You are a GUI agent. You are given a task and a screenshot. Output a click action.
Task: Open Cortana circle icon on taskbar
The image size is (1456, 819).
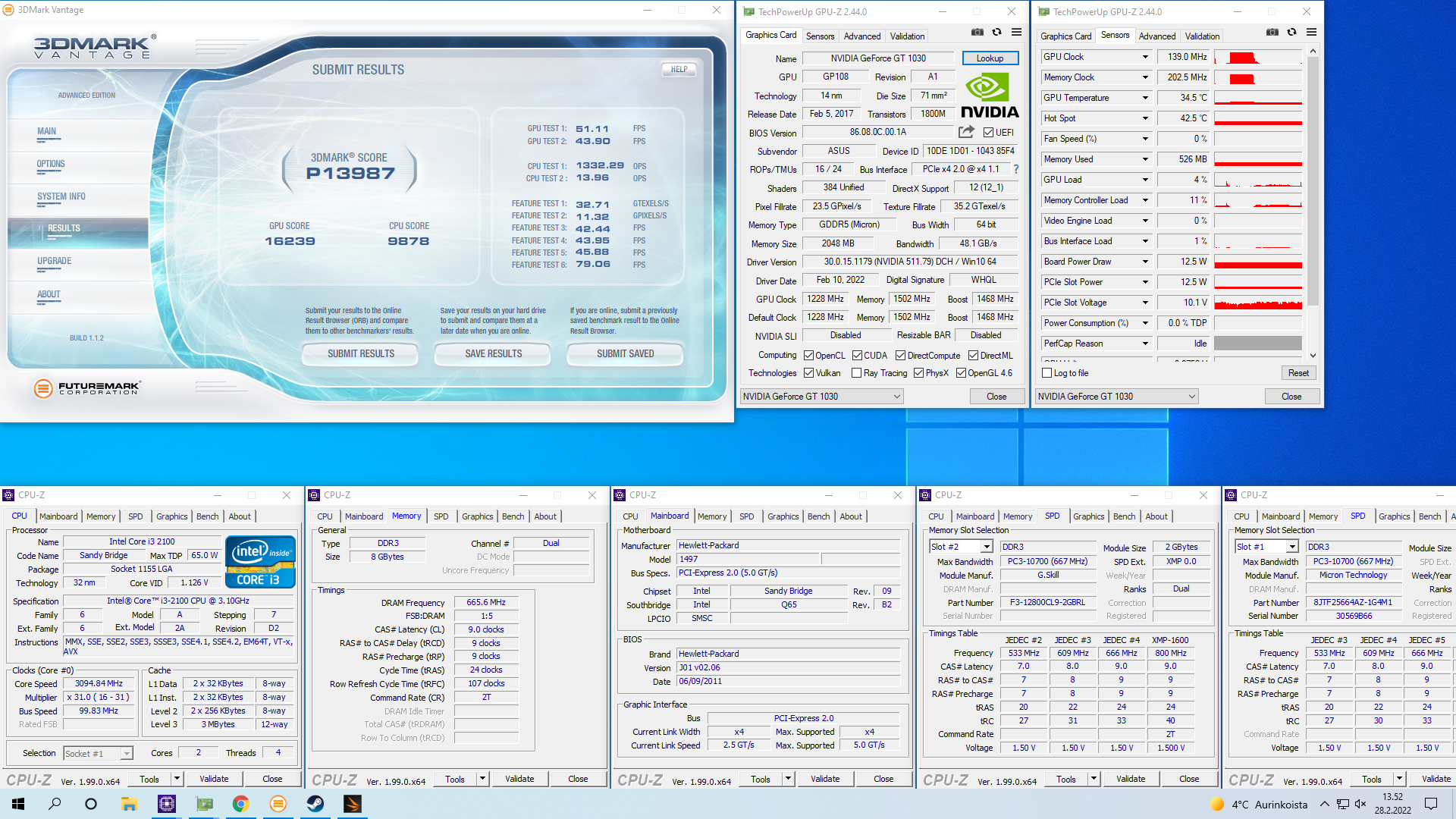click(91, 804)
